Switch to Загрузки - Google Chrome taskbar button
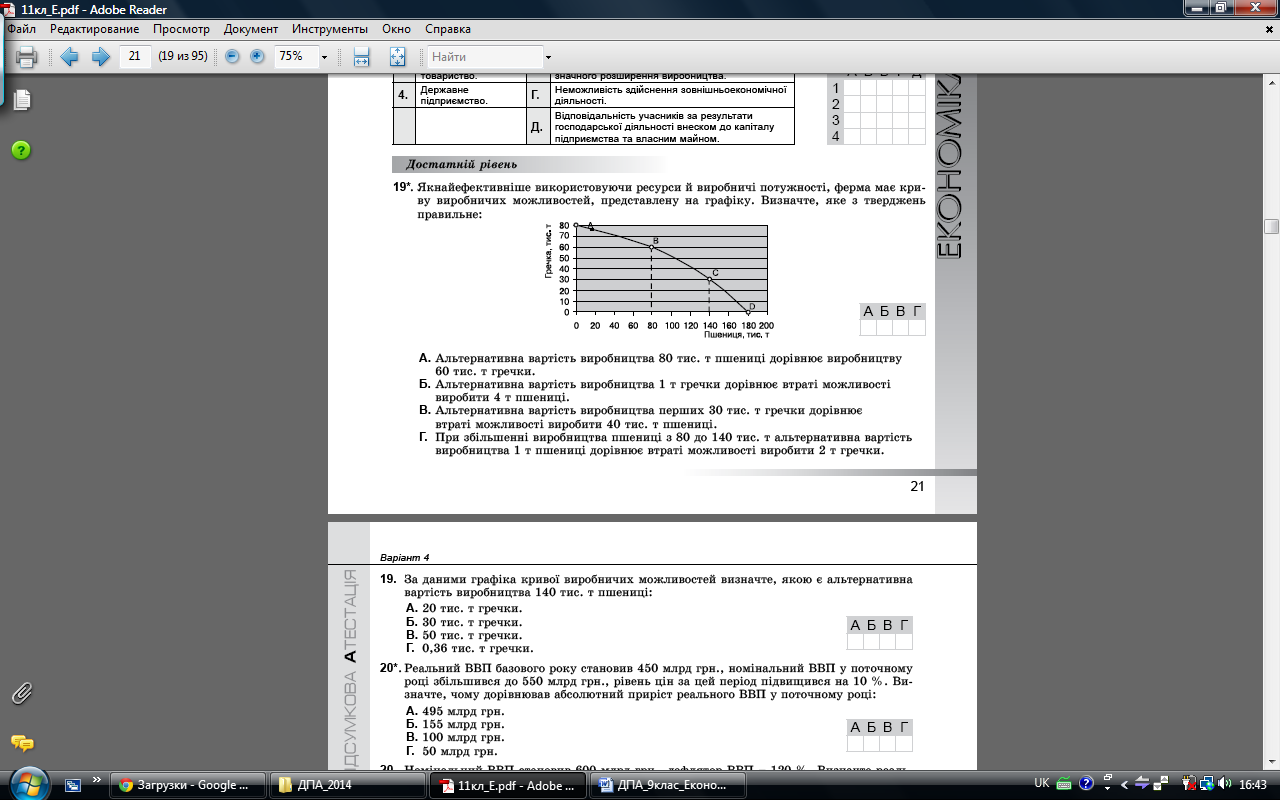 [190, 785]
